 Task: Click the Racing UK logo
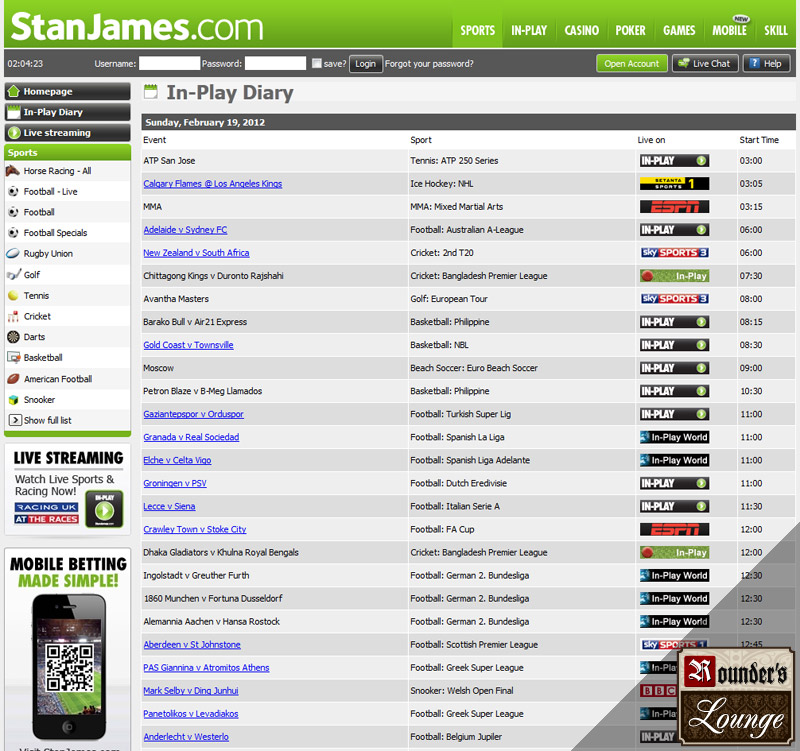pyautogui.click(x=46, y=507)
